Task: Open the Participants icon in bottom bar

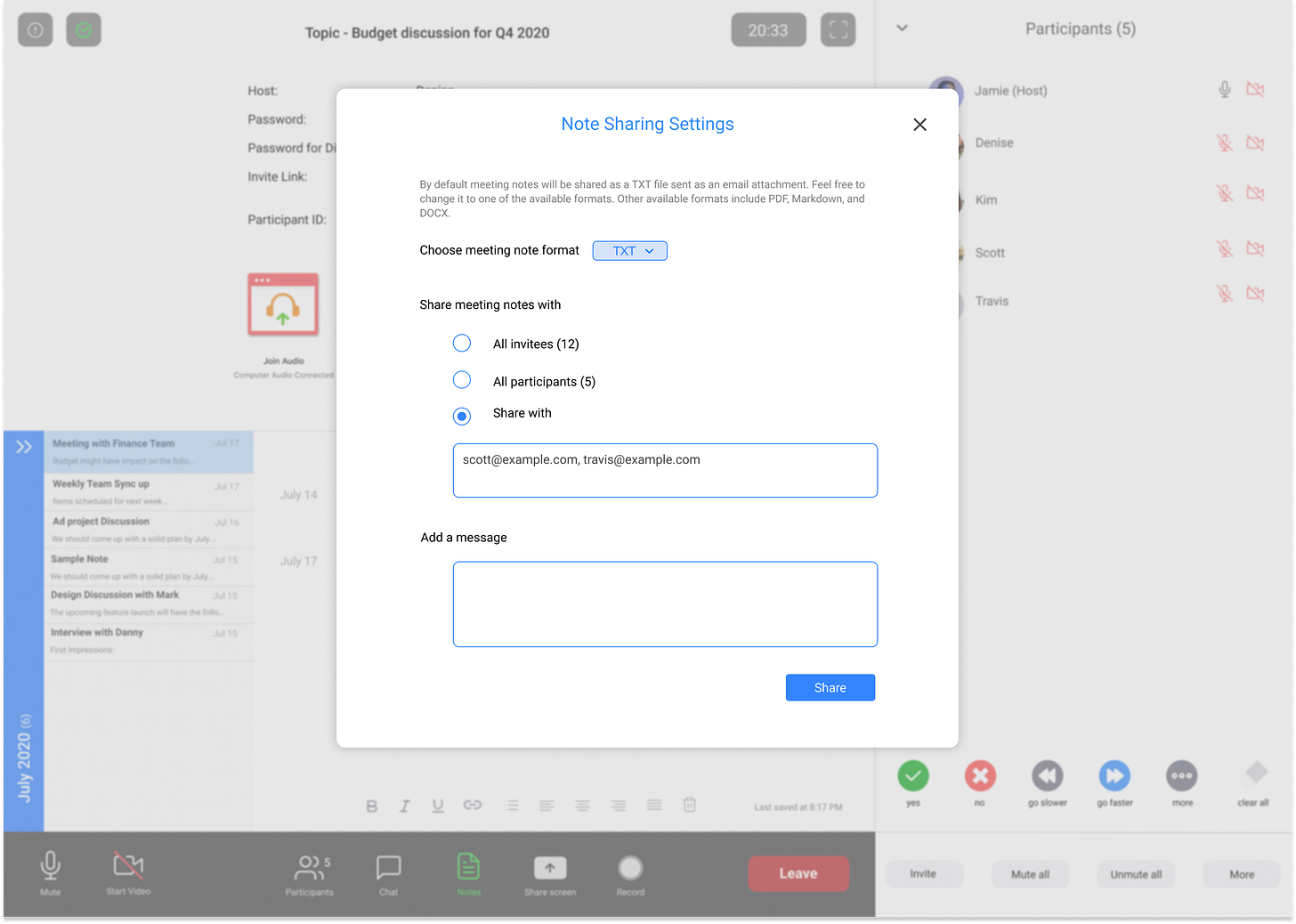Action: [x=312, y=867]
